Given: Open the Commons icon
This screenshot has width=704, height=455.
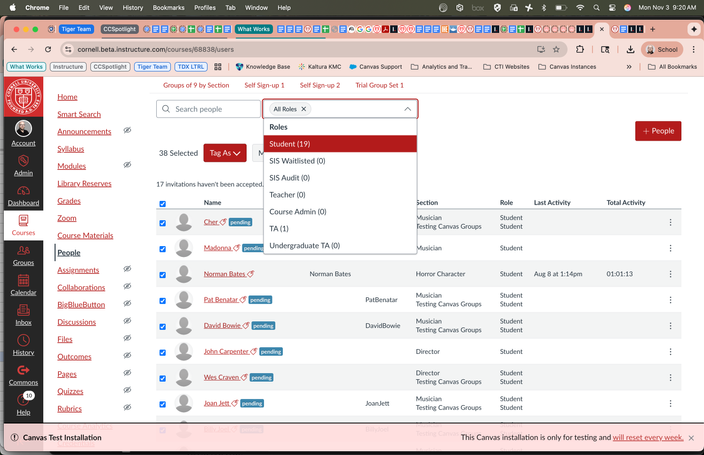Looking at the screenshot, I should point(23,370).
